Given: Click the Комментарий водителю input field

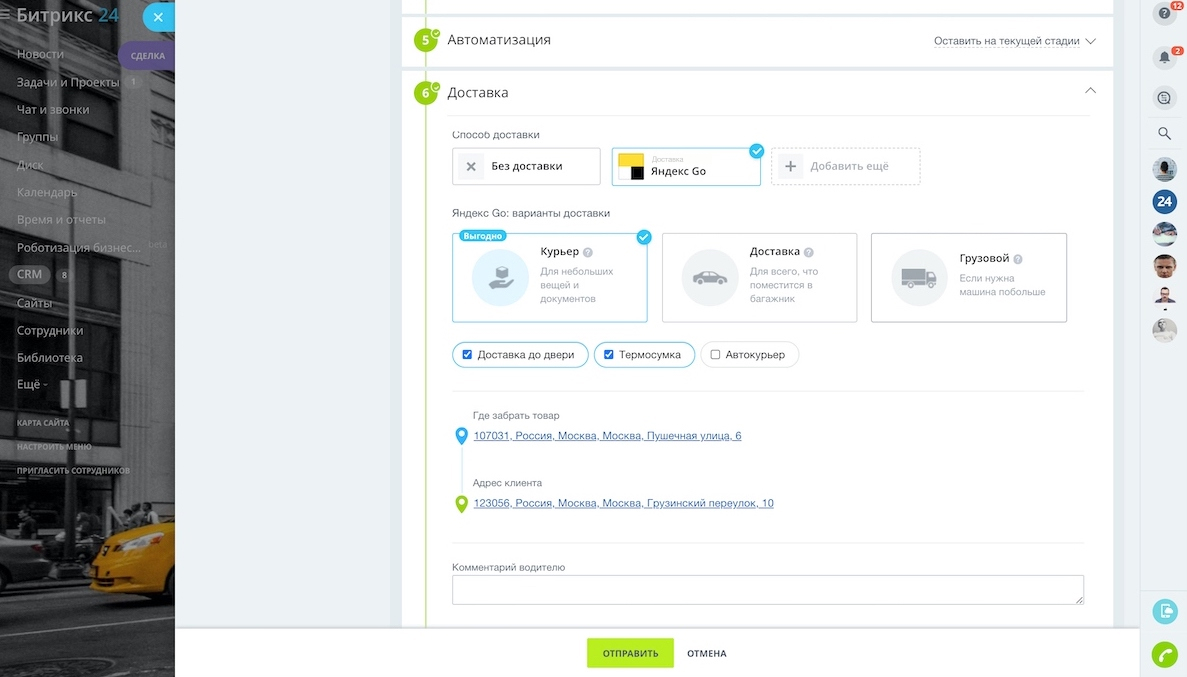Looking at the screenshot, I should pyautogui.click(x=767, y=589).
